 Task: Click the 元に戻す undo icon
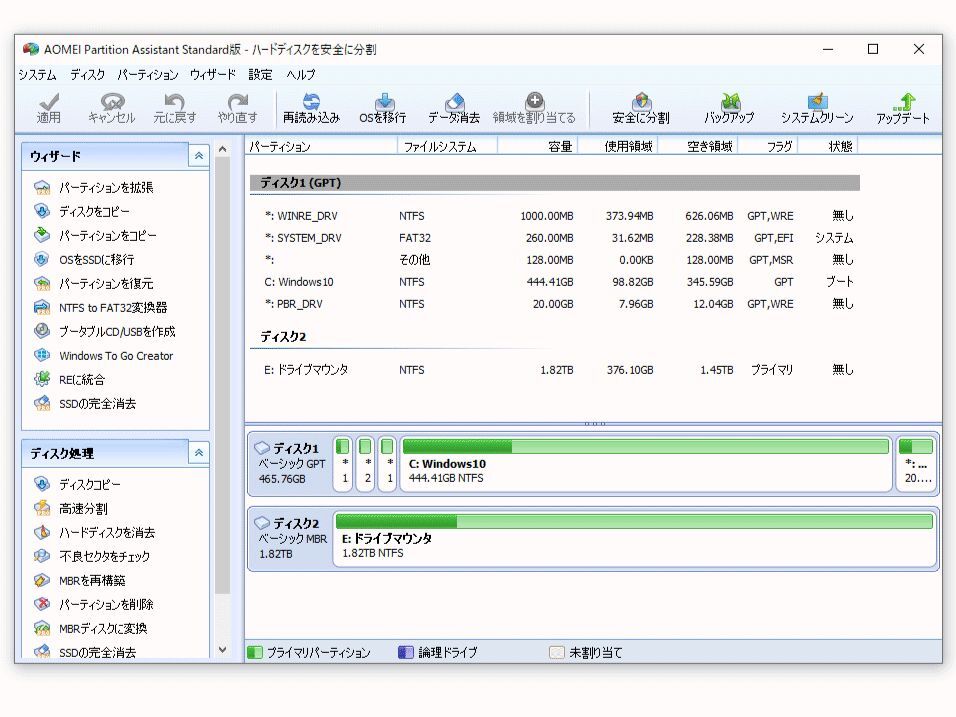pos(174,109)
